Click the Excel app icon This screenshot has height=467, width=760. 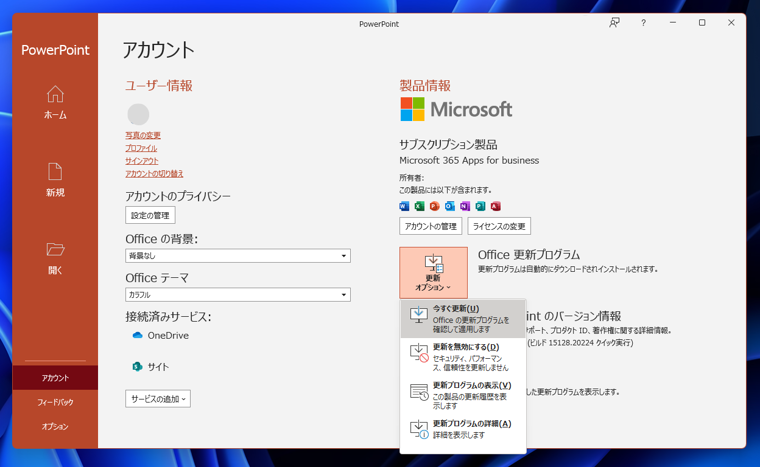(x=419, y=206)
